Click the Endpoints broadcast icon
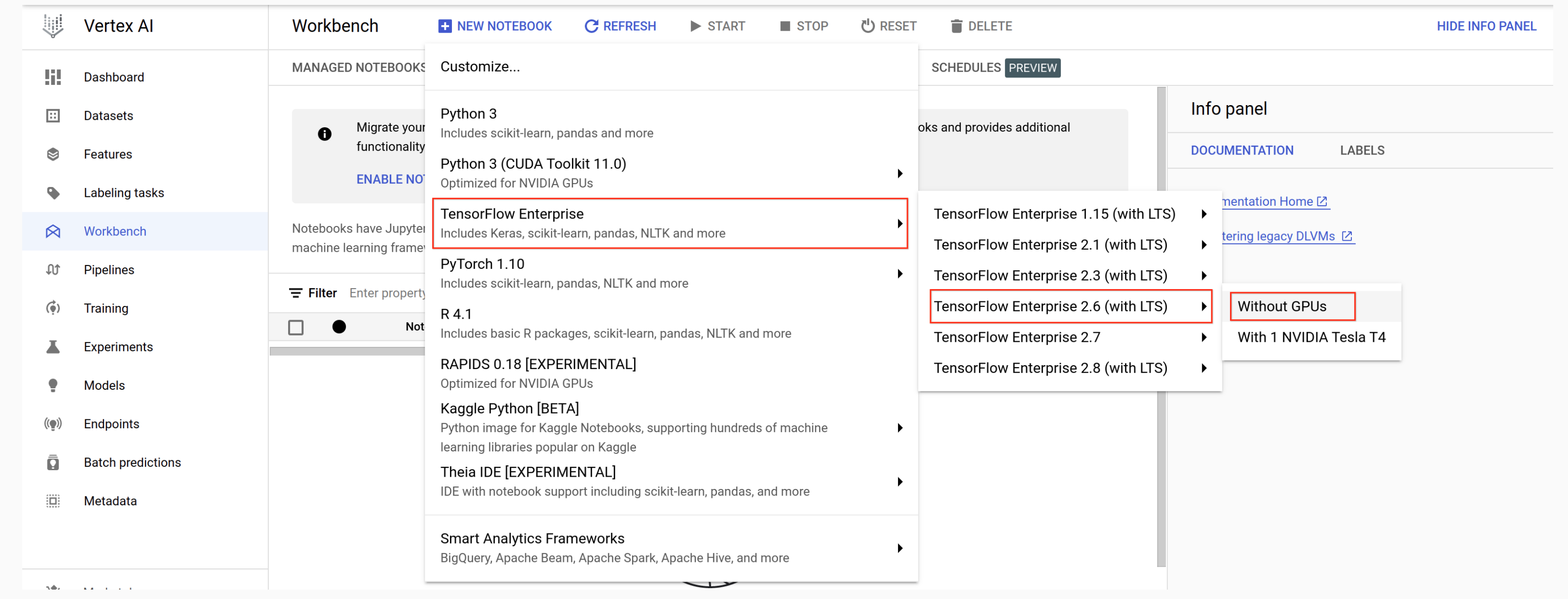The image size is (1568, 599). 53,424
